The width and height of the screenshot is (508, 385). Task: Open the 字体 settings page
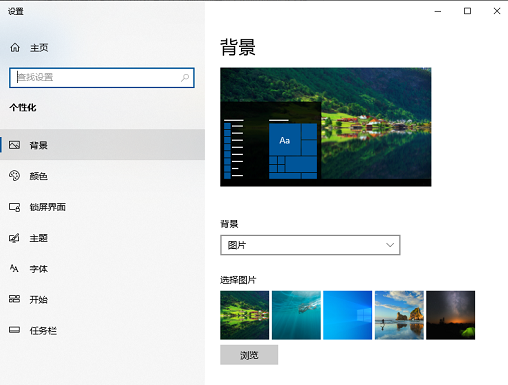click(102, 269)
